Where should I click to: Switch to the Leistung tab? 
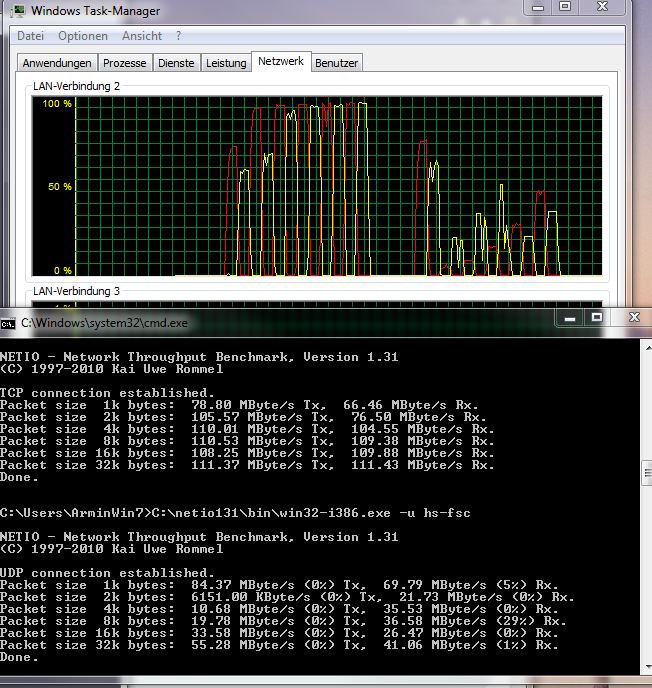click(x=226, y=63)
